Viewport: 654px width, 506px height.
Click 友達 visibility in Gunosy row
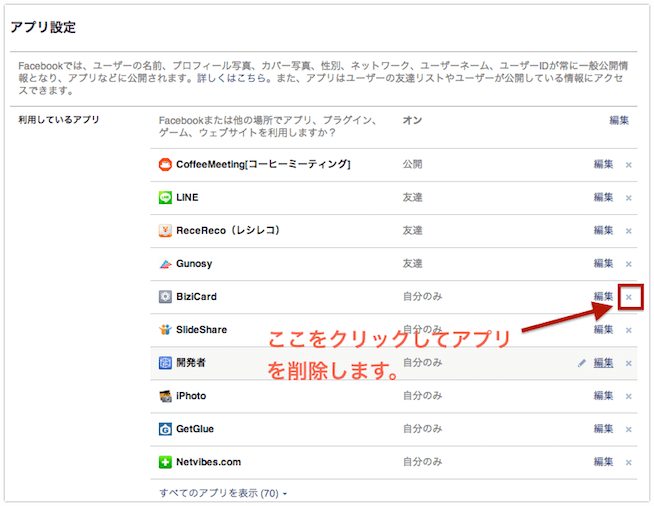pos(413,264)
